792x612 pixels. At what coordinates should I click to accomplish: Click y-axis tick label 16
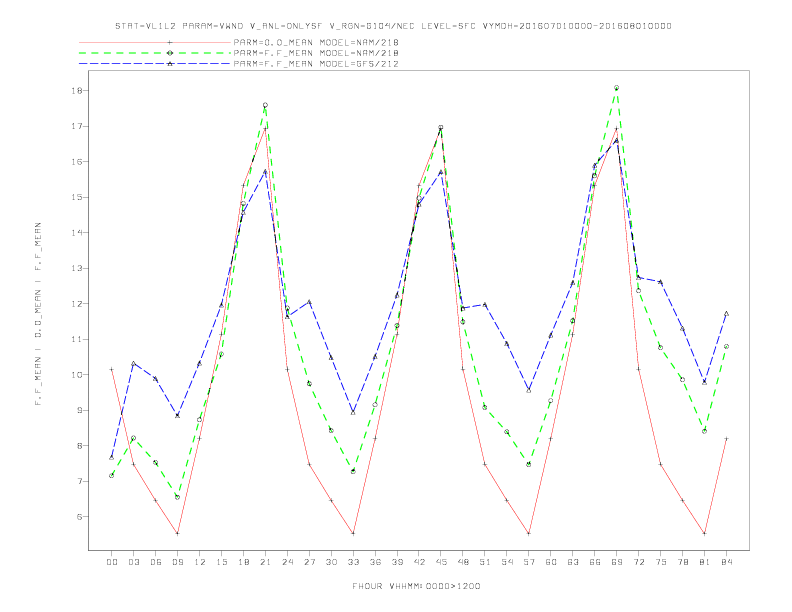point(77,162)
